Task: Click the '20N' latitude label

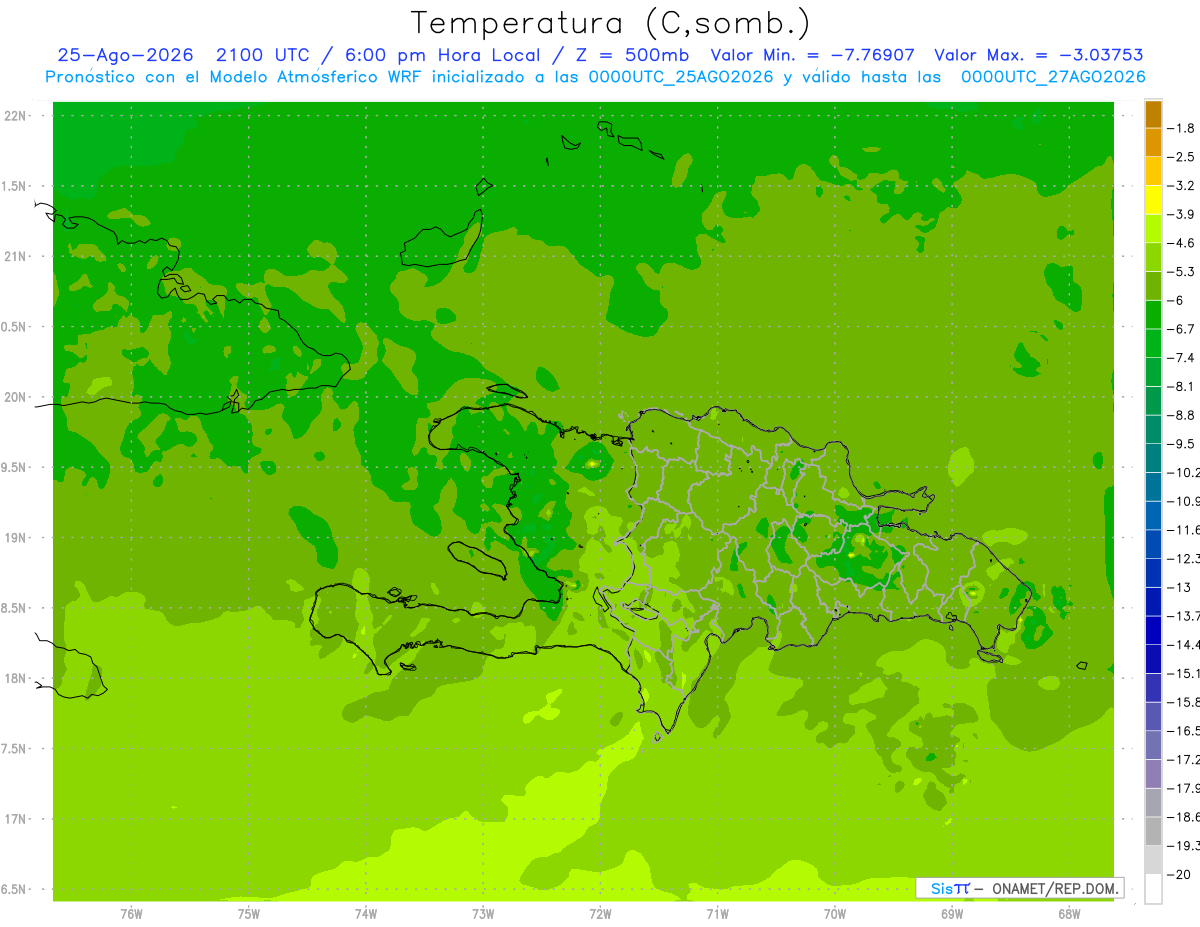Action: pos(17,398)
